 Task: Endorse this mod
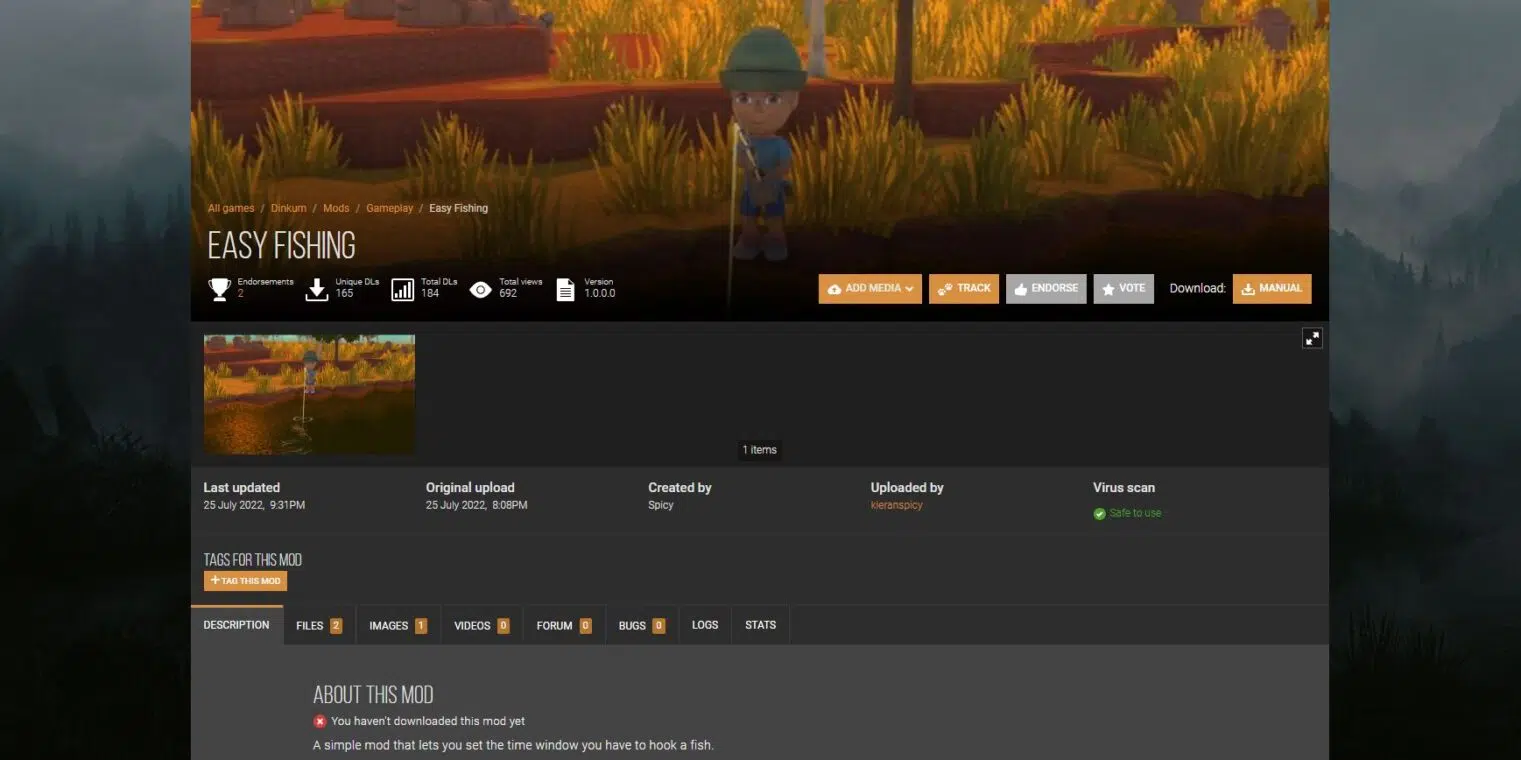click(1046, 288)
